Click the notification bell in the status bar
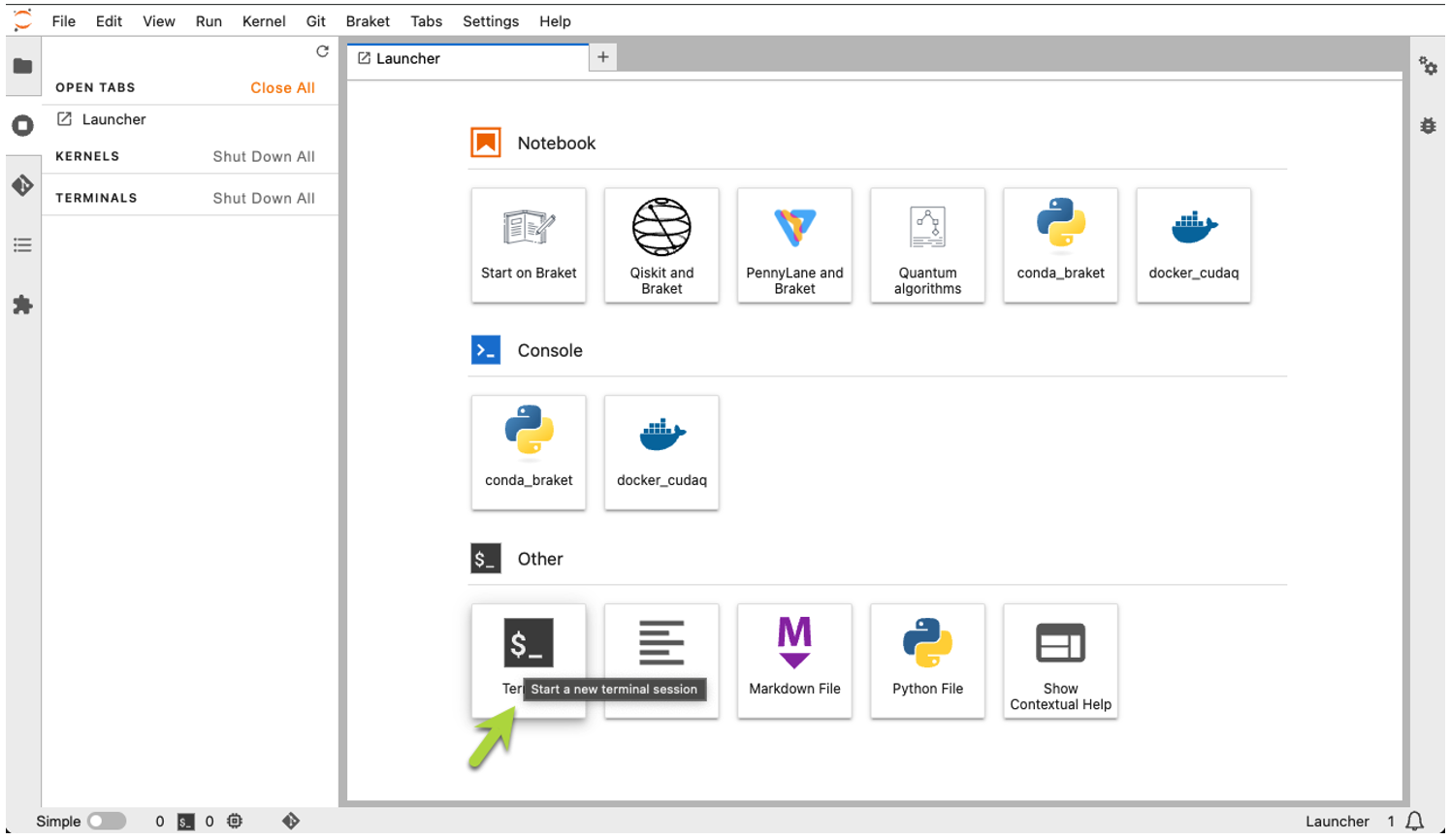 coord(1414,821)
